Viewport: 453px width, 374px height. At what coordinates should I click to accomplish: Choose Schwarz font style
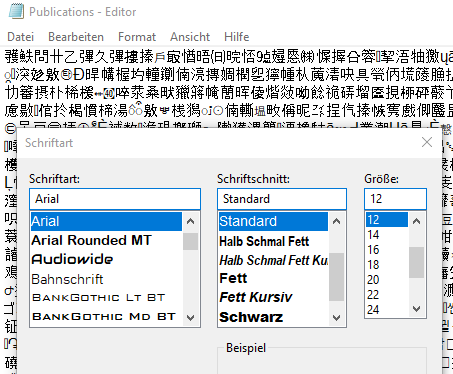(x=273, y=317)
